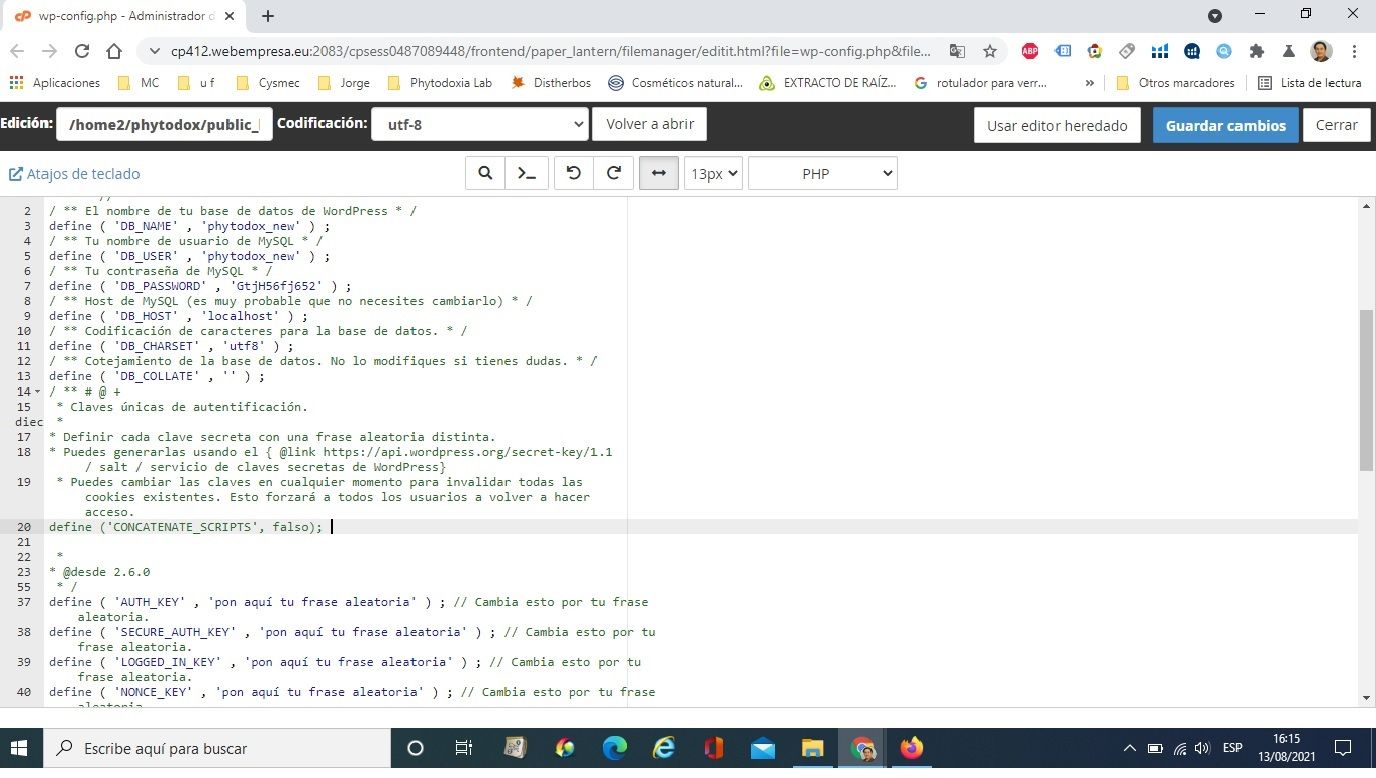
Task: Open the gray price tag extension
Action: pyautogui.click(x=1127, y=51)
